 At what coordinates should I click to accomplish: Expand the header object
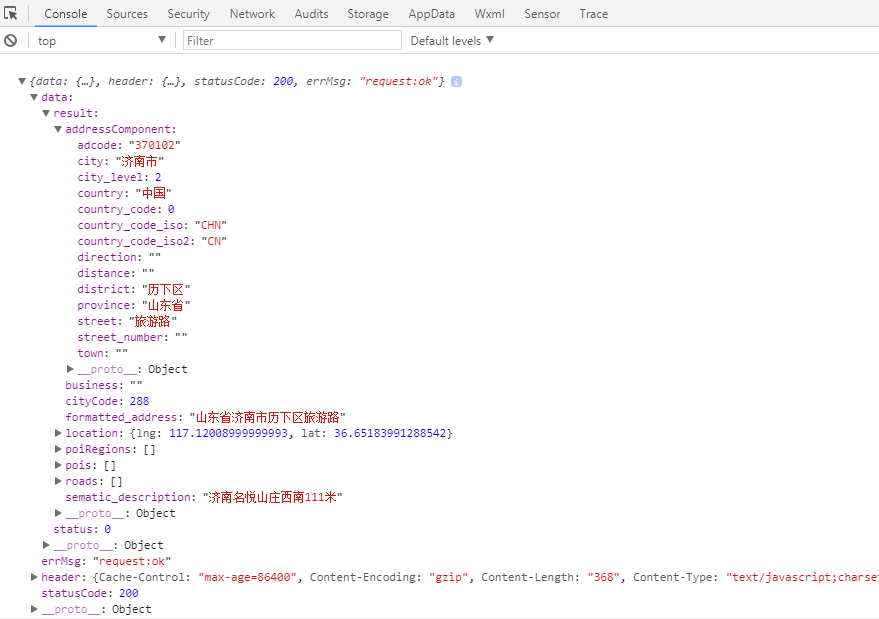pos(34,577)
